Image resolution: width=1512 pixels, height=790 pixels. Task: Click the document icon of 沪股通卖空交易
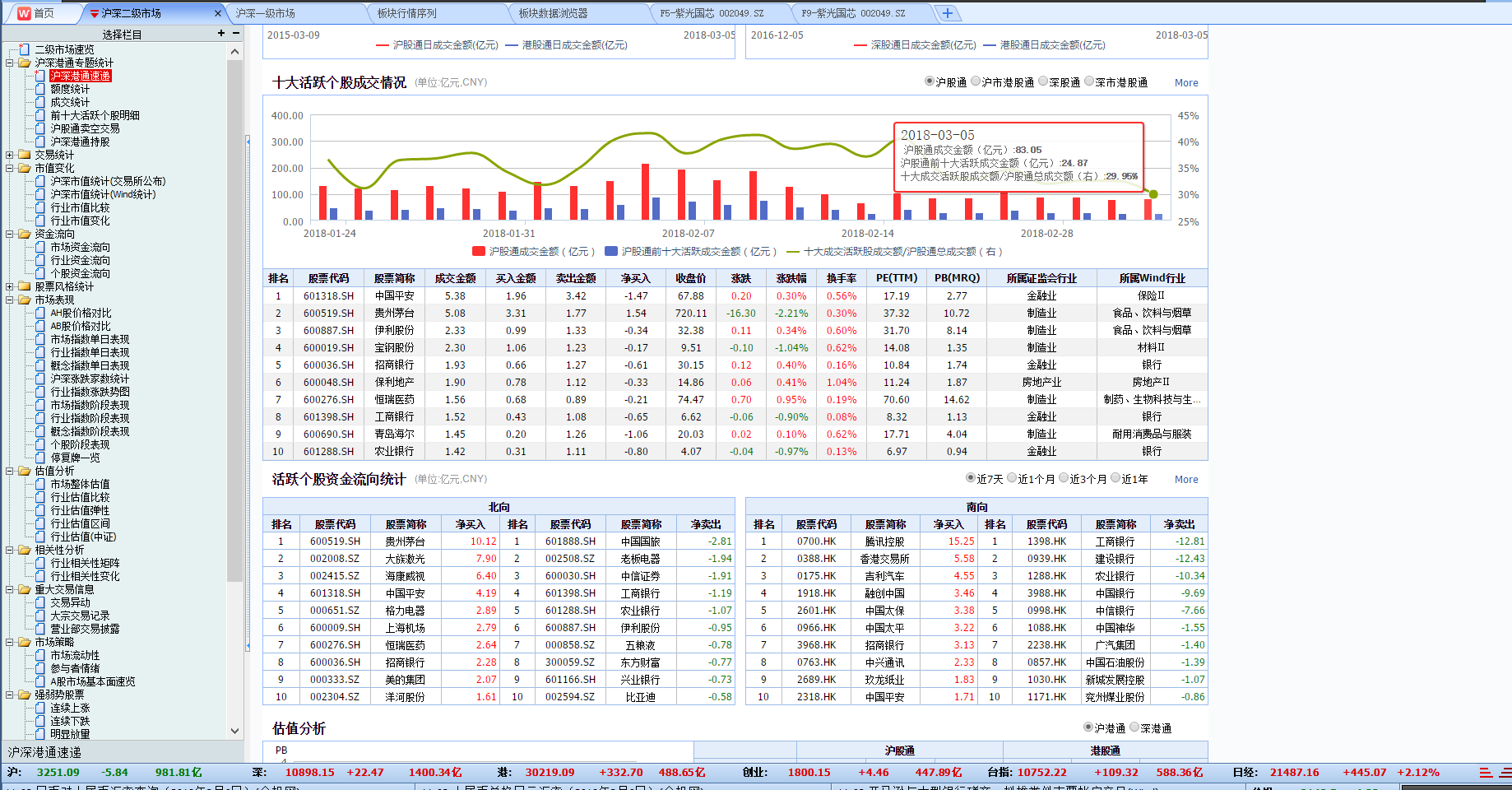(x=40, y=128)
